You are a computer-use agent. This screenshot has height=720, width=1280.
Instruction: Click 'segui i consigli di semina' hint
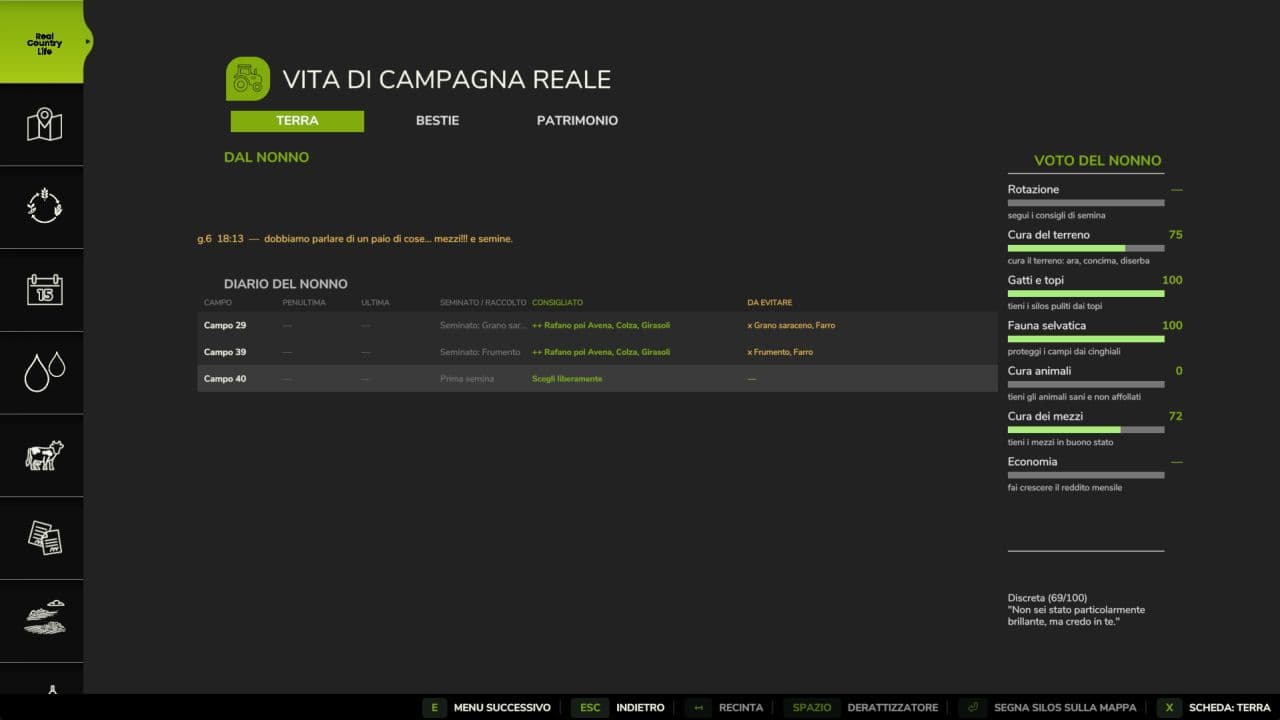pyautogui.click(x=1056, y=215)
